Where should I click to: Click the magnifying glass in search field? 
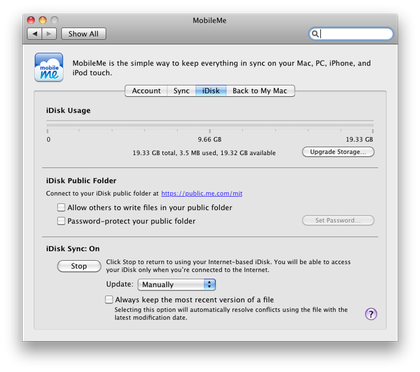tap(314, 34)
